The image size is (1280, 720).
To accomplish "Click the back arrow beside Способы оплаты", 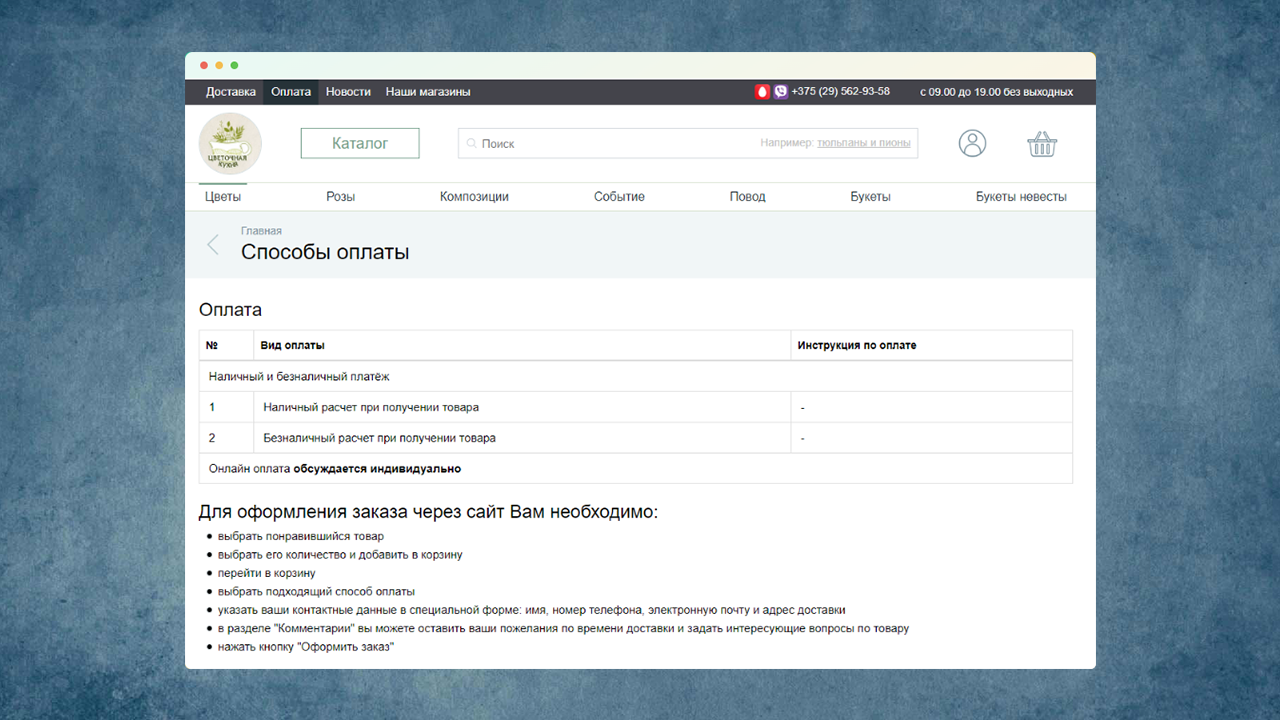I will tap(212, 244).
